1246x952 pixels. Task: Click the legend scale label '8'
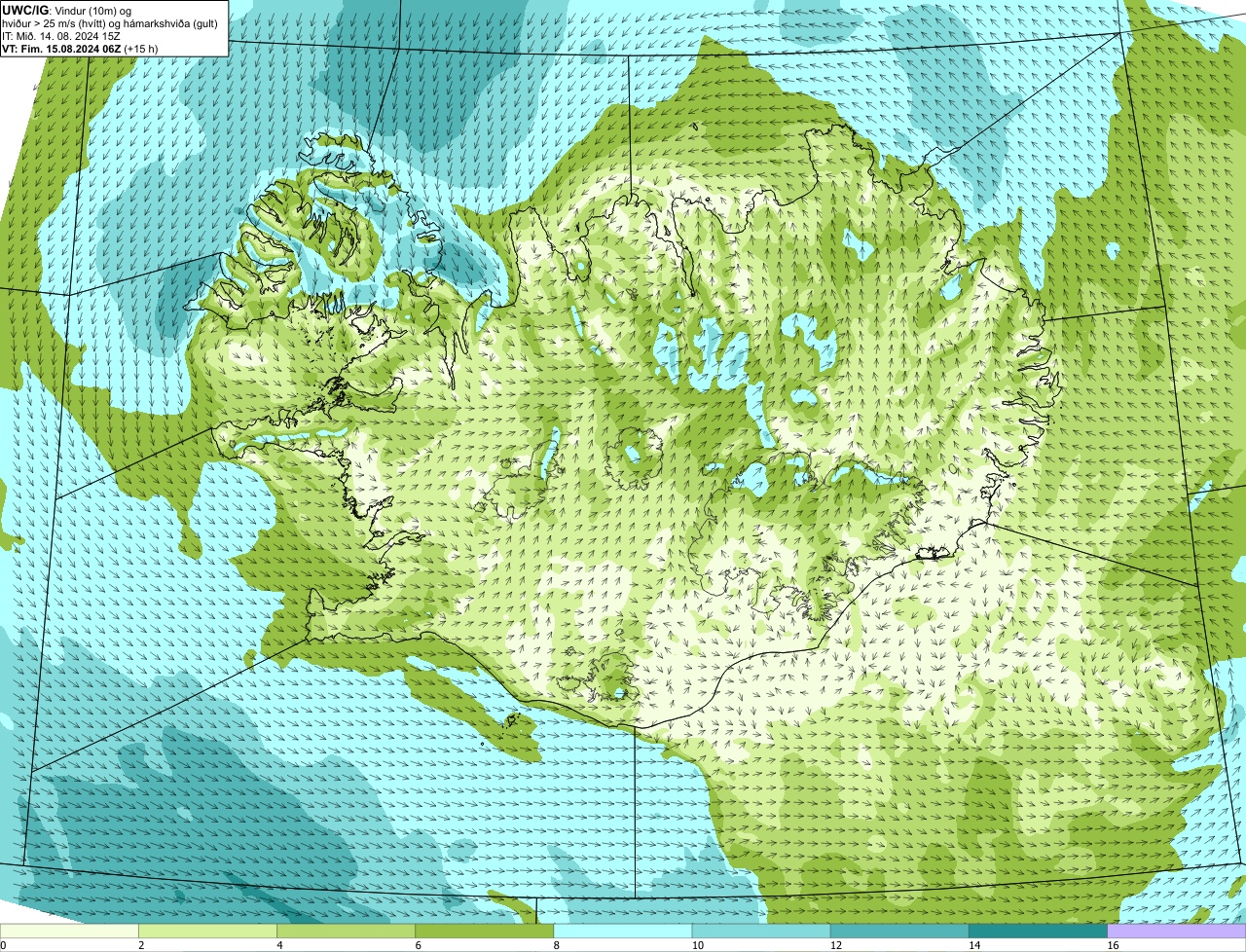(556, 945)
